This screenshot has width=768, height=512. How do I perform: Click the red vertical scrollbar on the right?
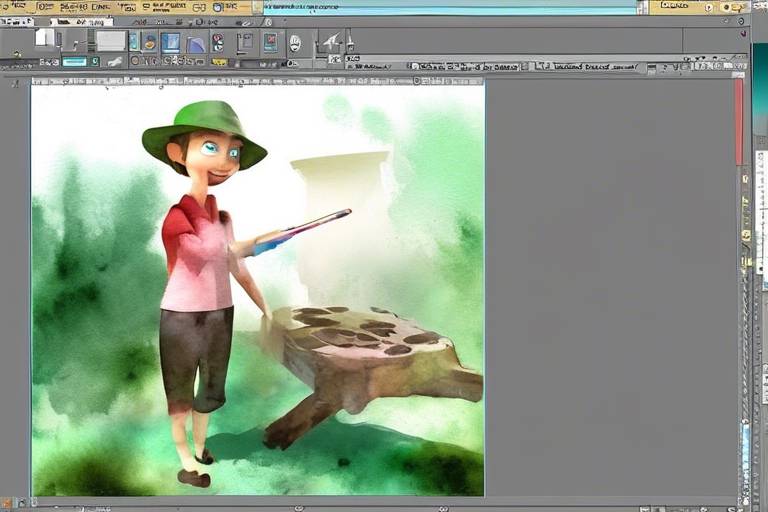point(739,122)
